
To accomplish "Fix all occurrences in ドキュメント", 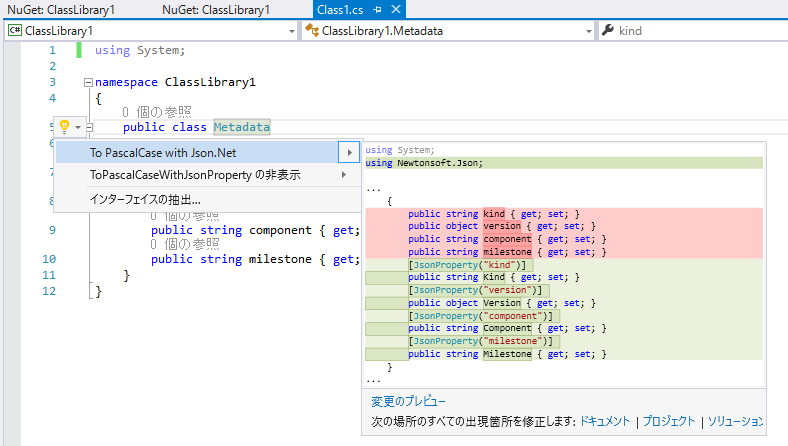I will (x=605, y=421).
